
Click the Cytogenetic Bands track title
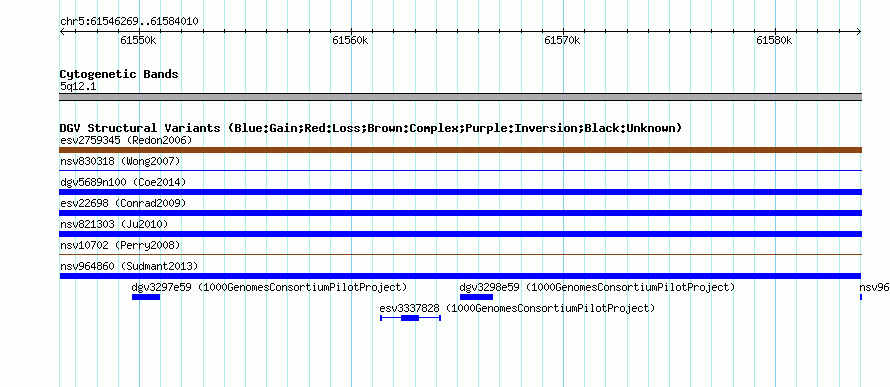[119, 74]
